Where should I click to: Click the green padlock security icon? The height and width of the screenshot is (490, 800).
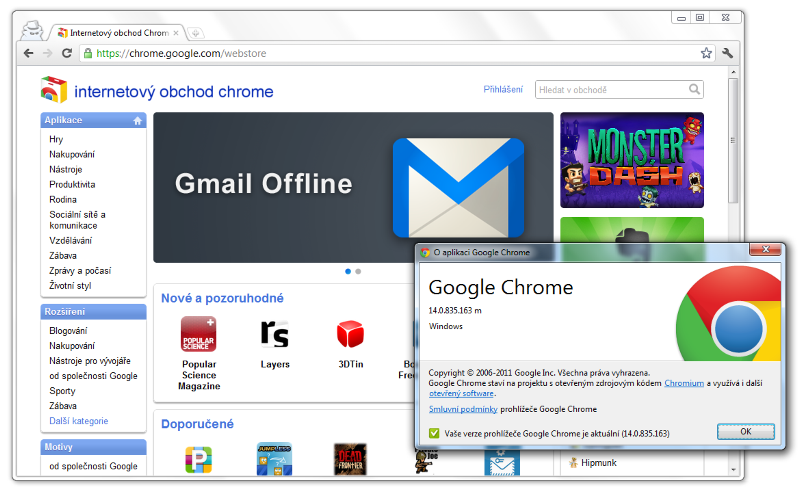point(88,53)
